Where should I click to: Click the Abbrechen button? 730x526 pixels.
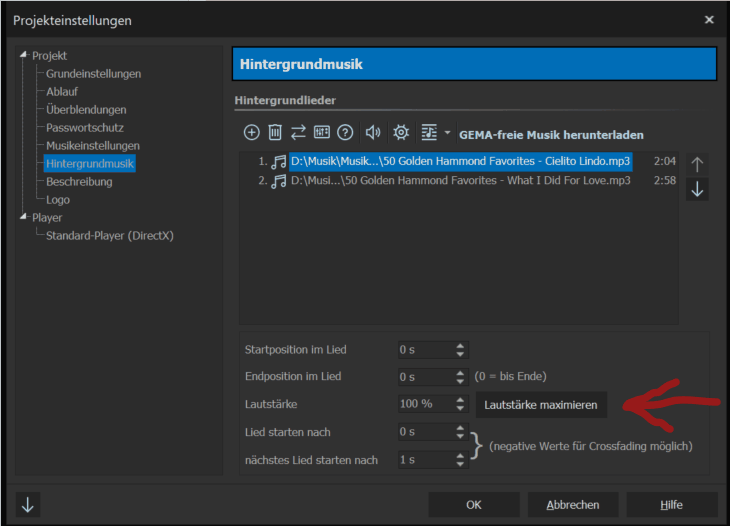[573, 505]
